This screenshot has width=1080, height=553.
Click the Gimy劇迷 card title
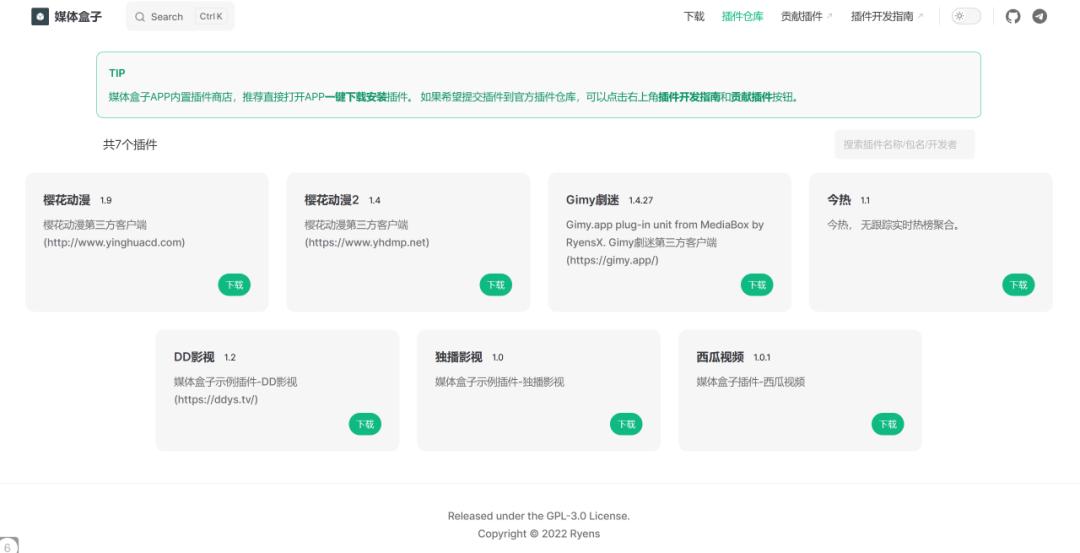592,200
